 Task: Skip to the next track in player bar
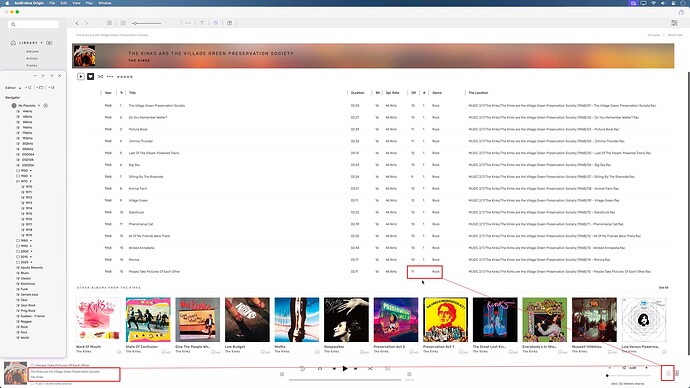(356, 369)
